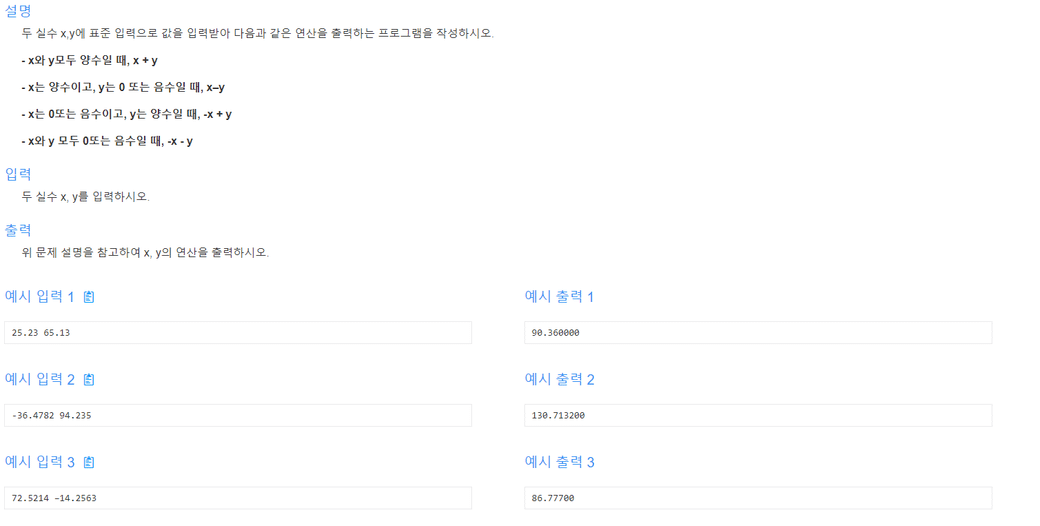This screenshot has width=1040, height=526.
Task: Click the 예시 출력 2 heading text
Action: click(559, 380)
